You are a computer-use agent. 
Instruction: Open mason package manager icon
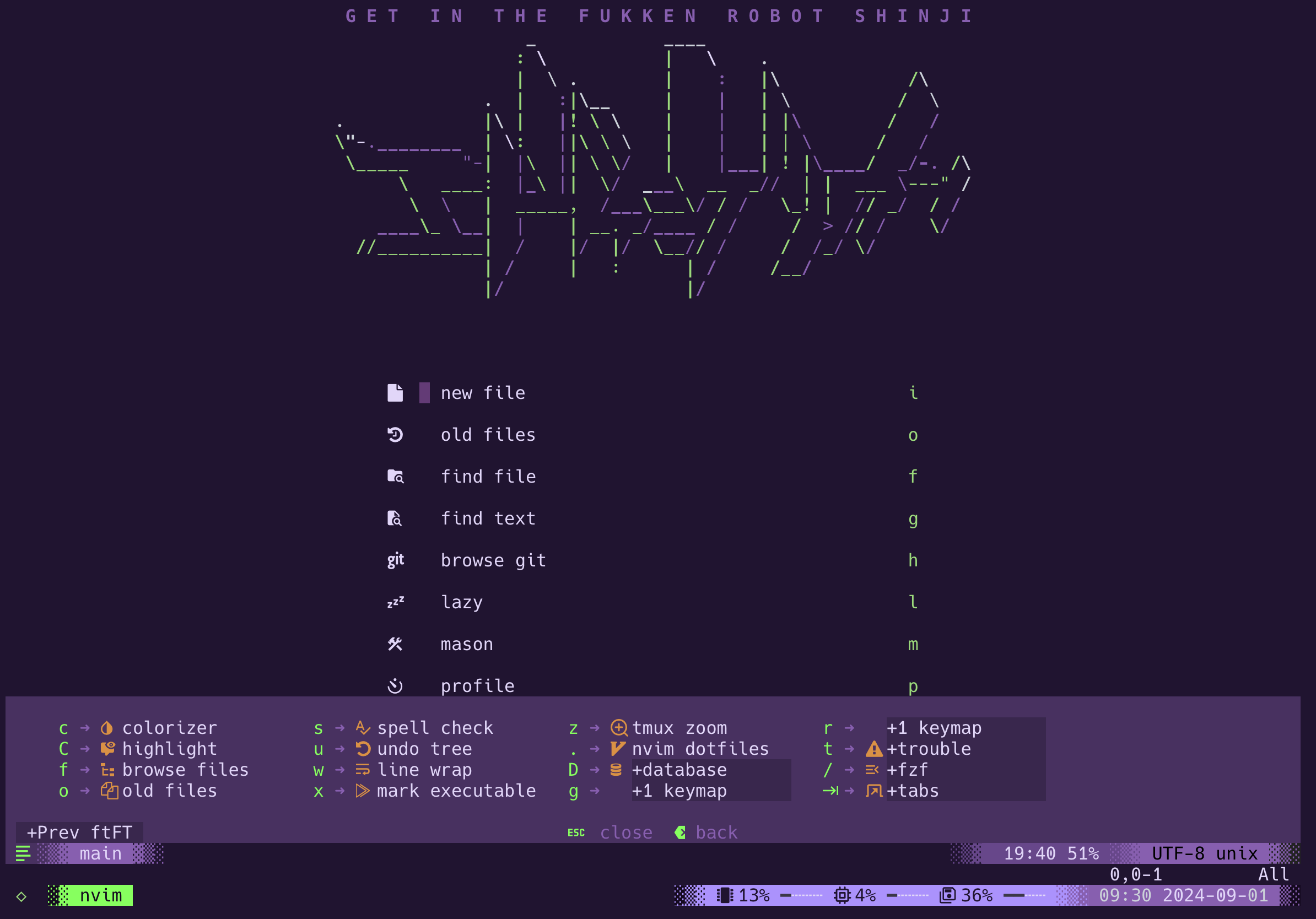click(x=393, y=643)
